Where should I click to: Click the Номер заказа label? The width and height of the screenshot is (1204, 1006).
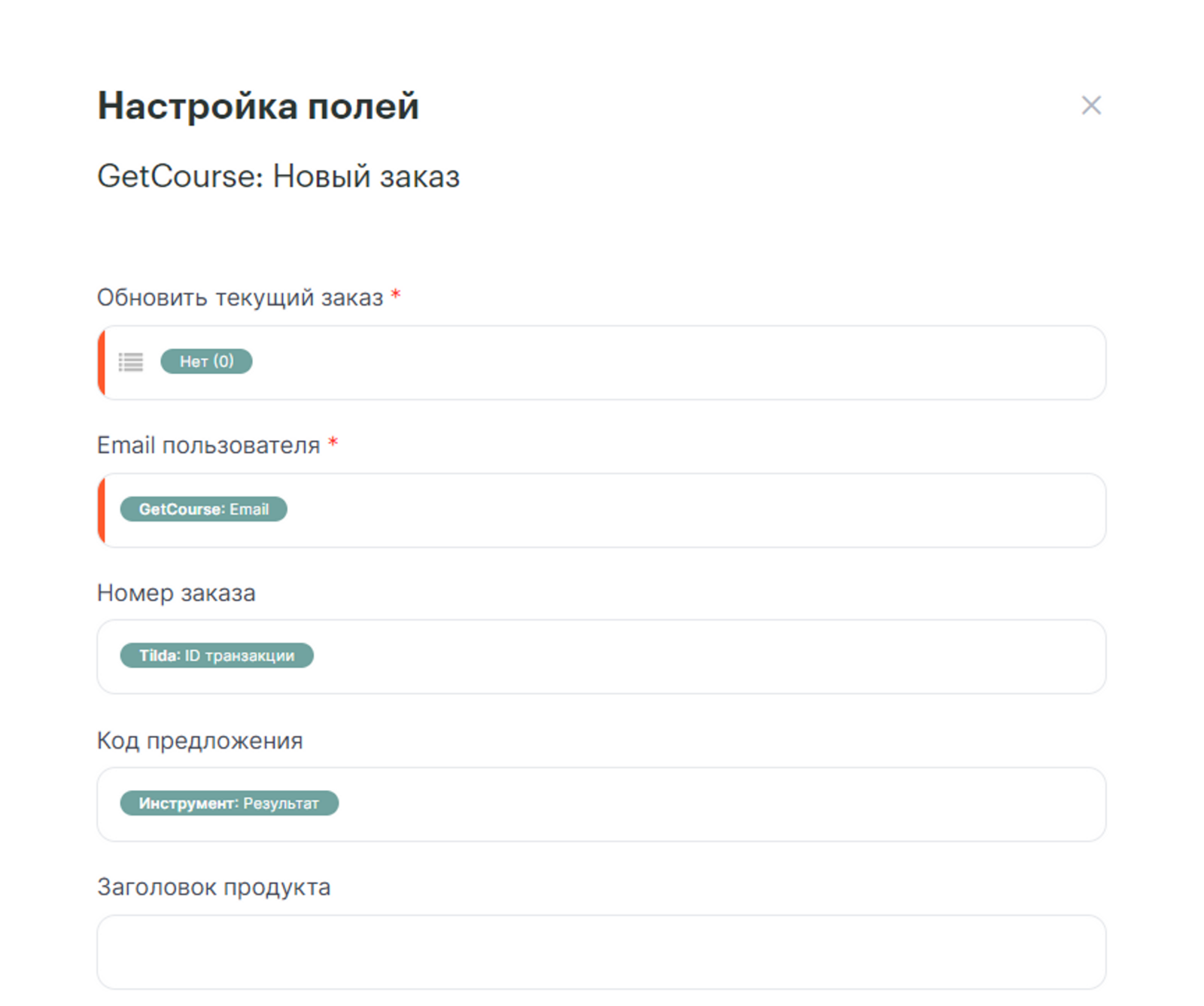click(x=176, y=593)
